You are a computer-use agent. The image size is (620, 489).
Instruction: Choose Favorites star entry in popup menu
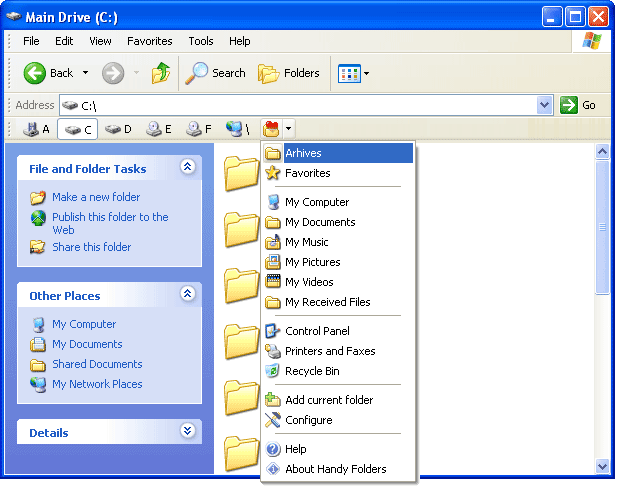pos(338,173)
